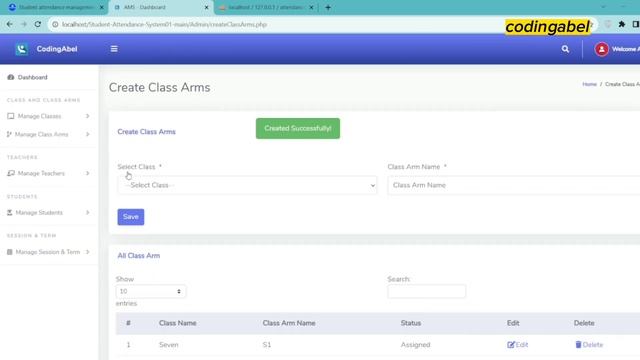The width and height of the screenshot is (640, 360).
Task: Click the Dashboard speedometer icon
Action: point(11,77)
